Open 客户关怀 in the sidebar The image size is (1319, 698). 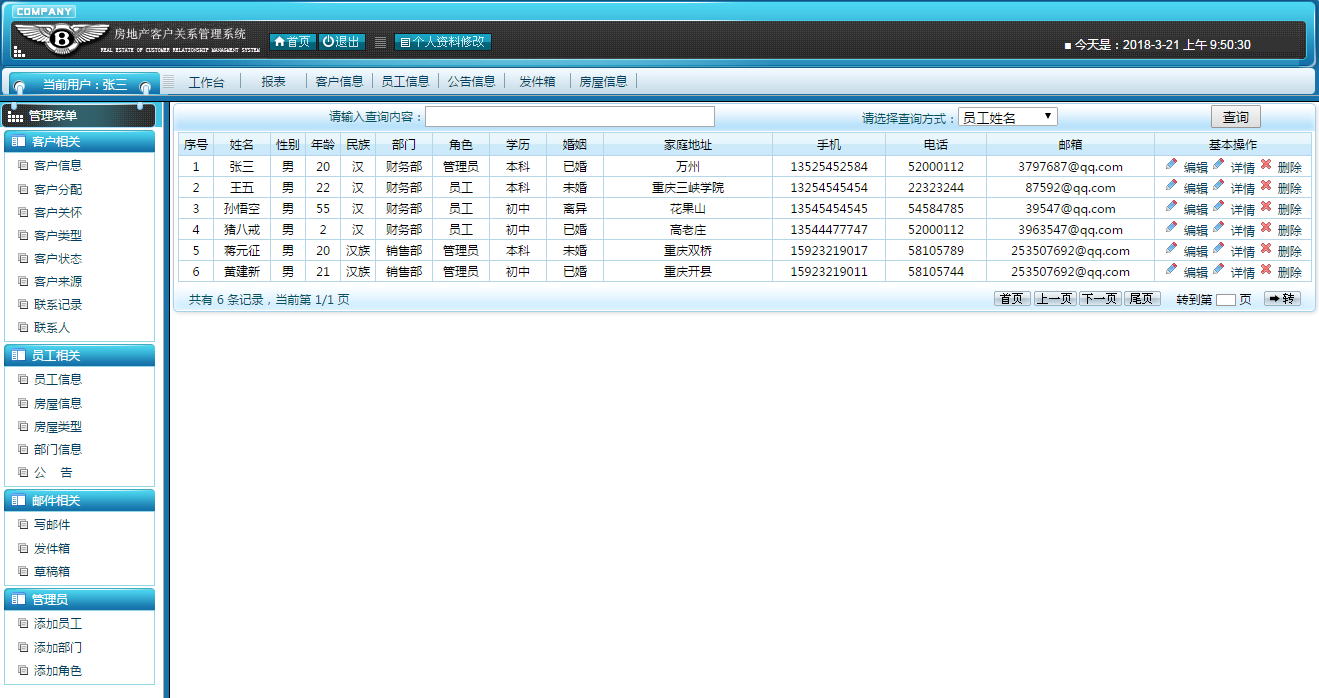click(x=58, y=212)
